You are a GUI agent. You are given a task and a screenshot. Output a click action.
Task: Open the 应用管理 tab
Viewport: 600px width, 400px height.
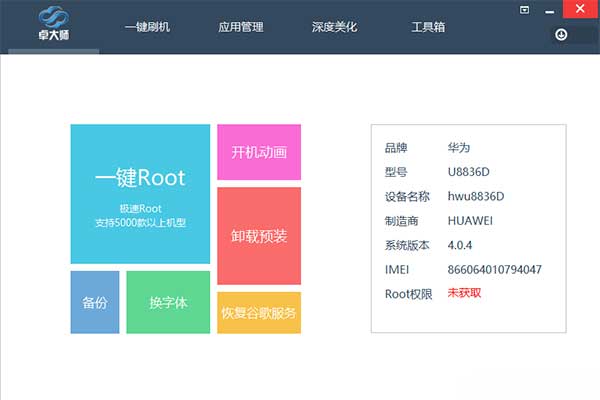tap(241, 27)
